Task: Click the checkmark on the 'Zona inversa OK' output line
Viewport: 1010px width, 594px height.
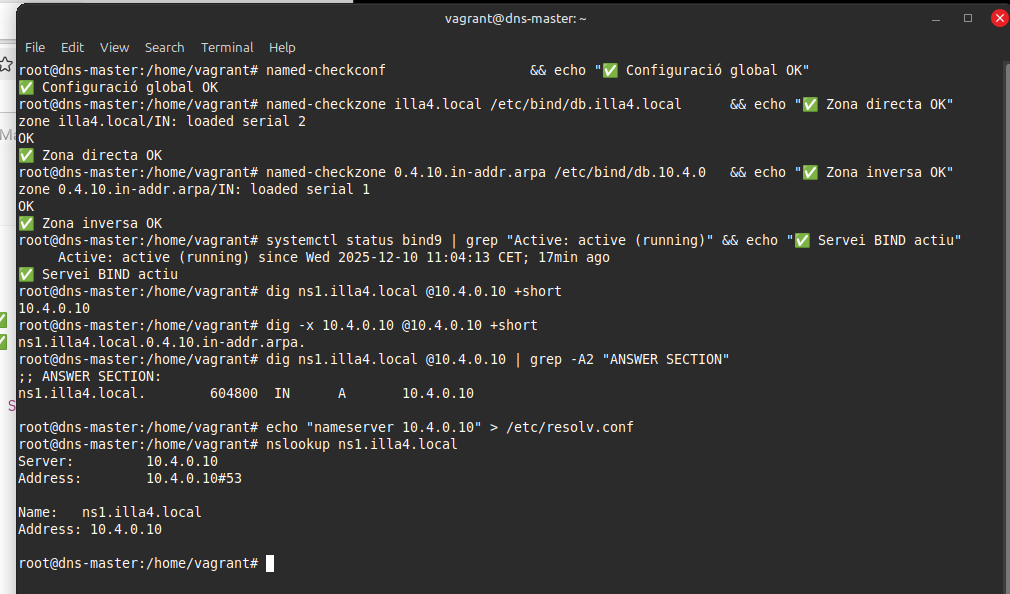Action: click(26, 224)
